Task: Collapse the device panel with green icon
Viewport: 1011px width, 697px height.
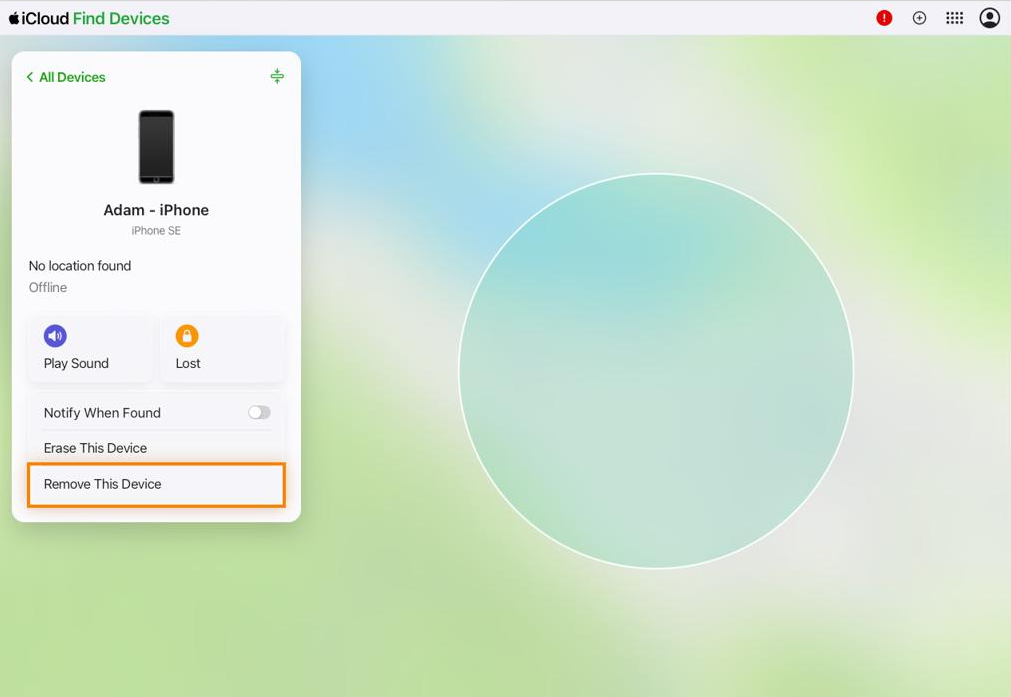Action: click(x=277, y=76)
